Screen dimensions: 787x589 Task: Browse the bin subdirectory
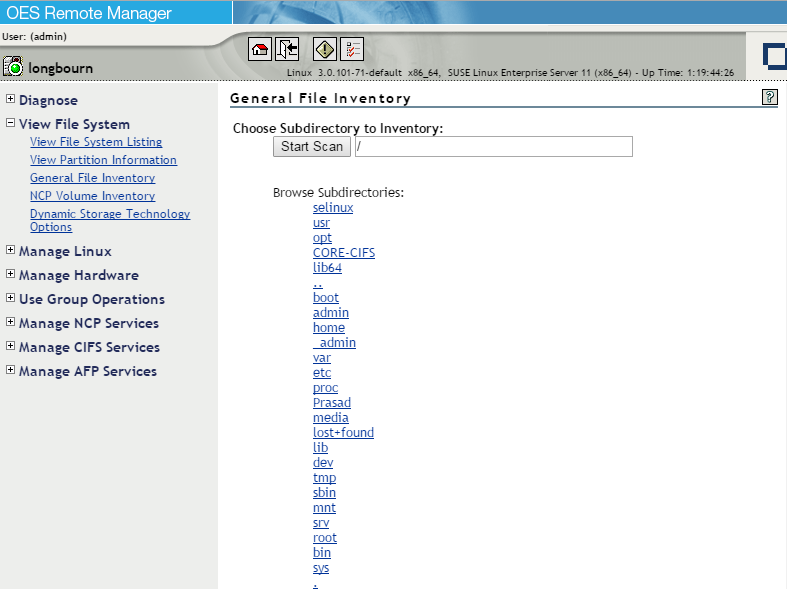(322, 553)
